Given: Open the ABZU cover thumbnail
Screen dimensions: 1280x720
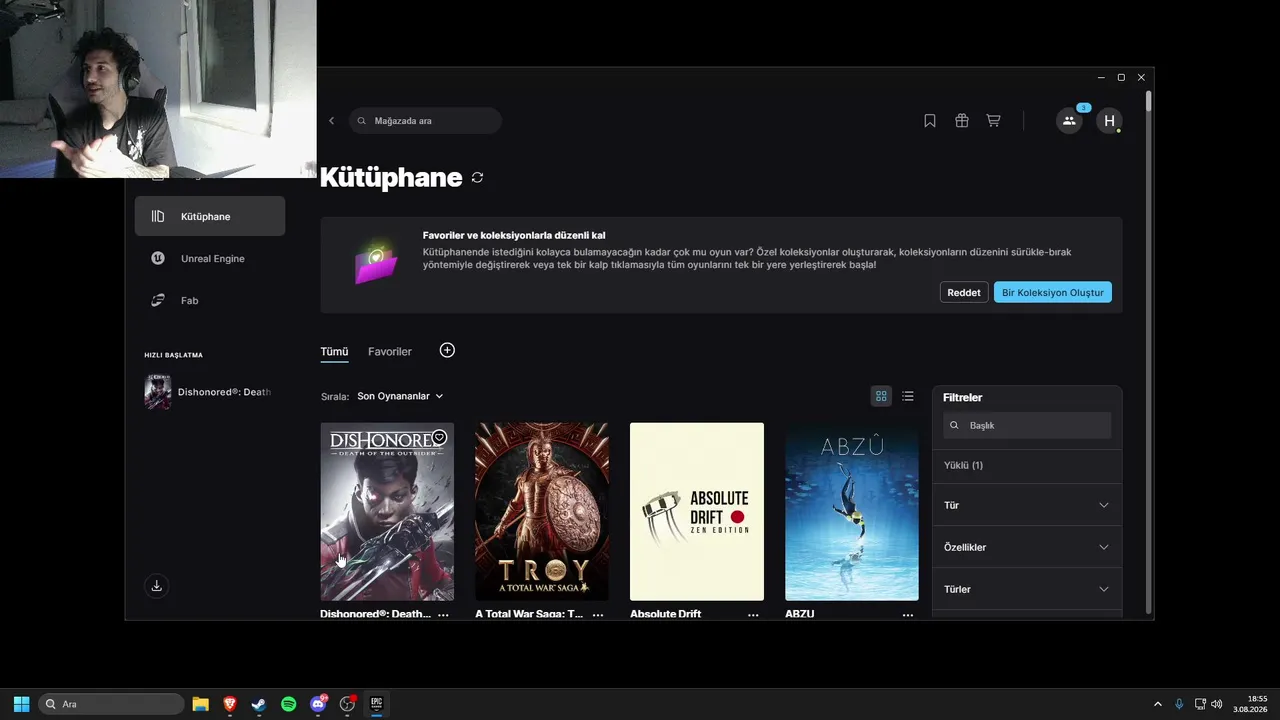Looking at the screenshot, I should [x=852, y=511].
